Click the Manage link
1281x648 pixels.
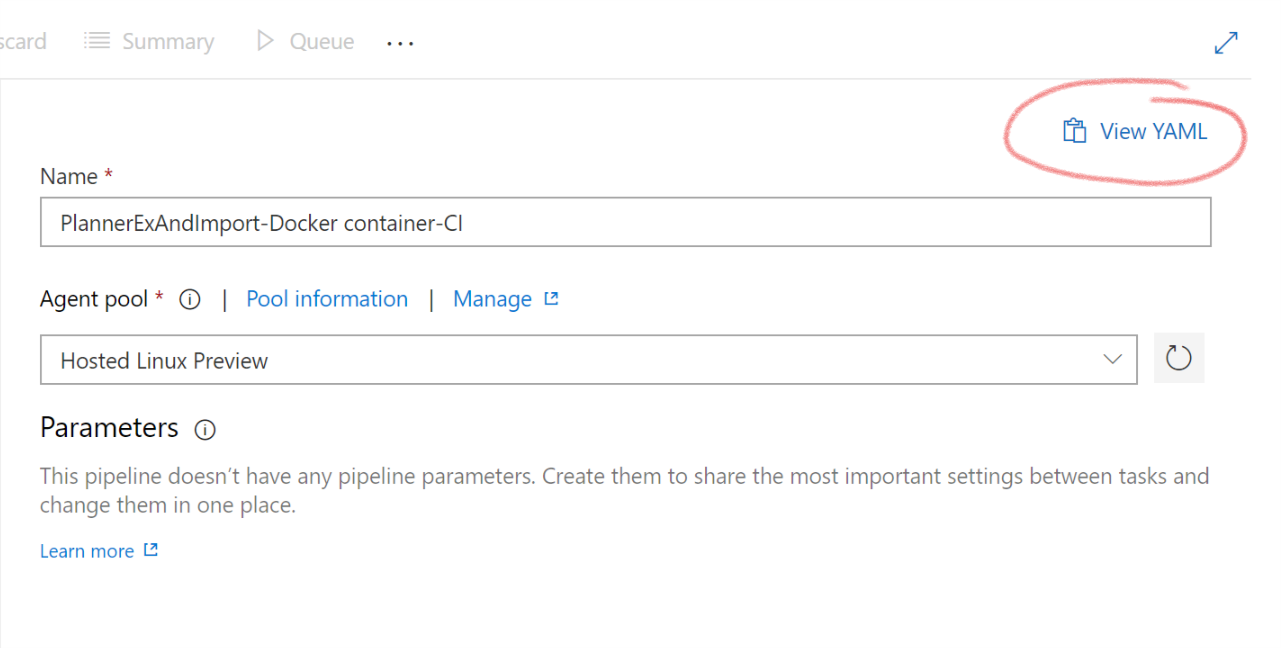click(x=492, y=298)
